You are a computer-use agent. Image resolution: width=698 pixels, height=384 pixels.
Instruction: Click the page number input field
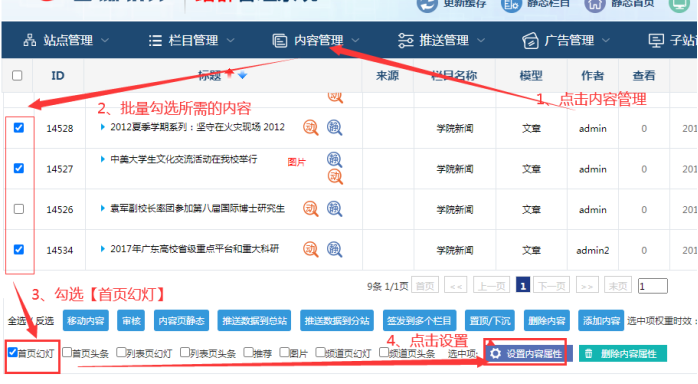pyautogui.click(x=652, y=286)
